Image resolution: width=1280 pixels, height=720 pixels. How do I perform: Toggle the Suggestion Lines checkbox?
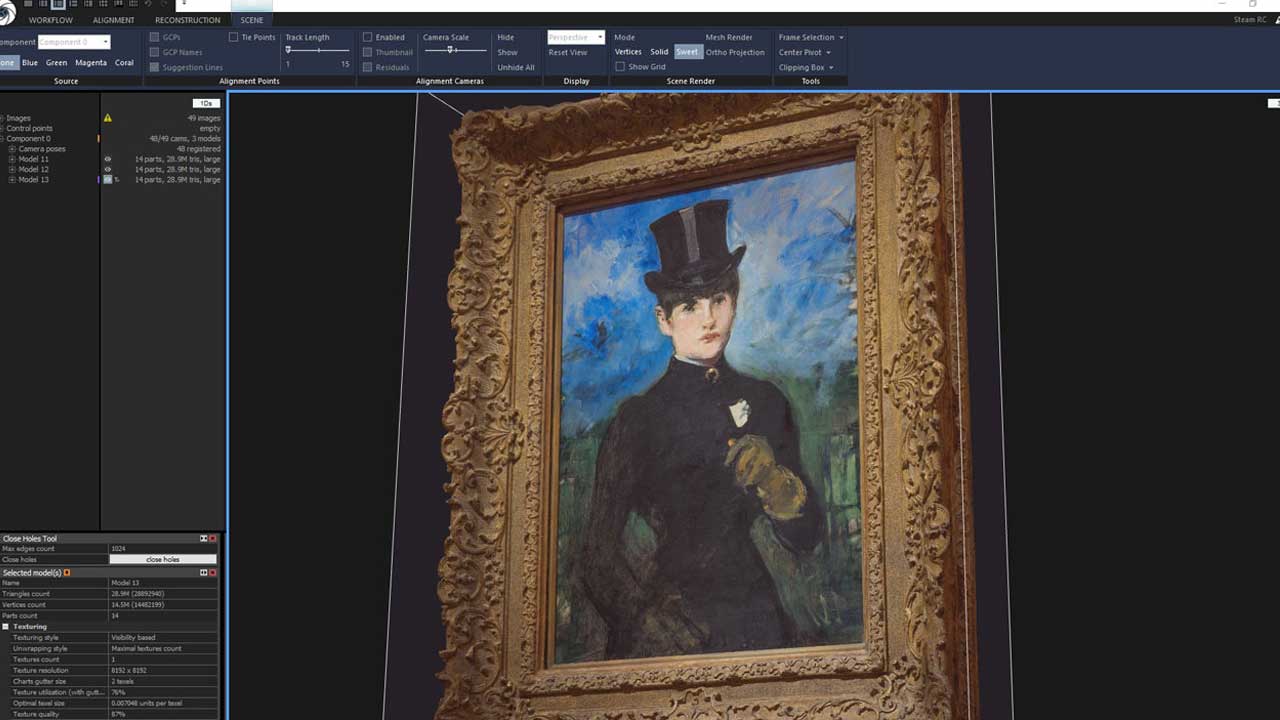155,67
